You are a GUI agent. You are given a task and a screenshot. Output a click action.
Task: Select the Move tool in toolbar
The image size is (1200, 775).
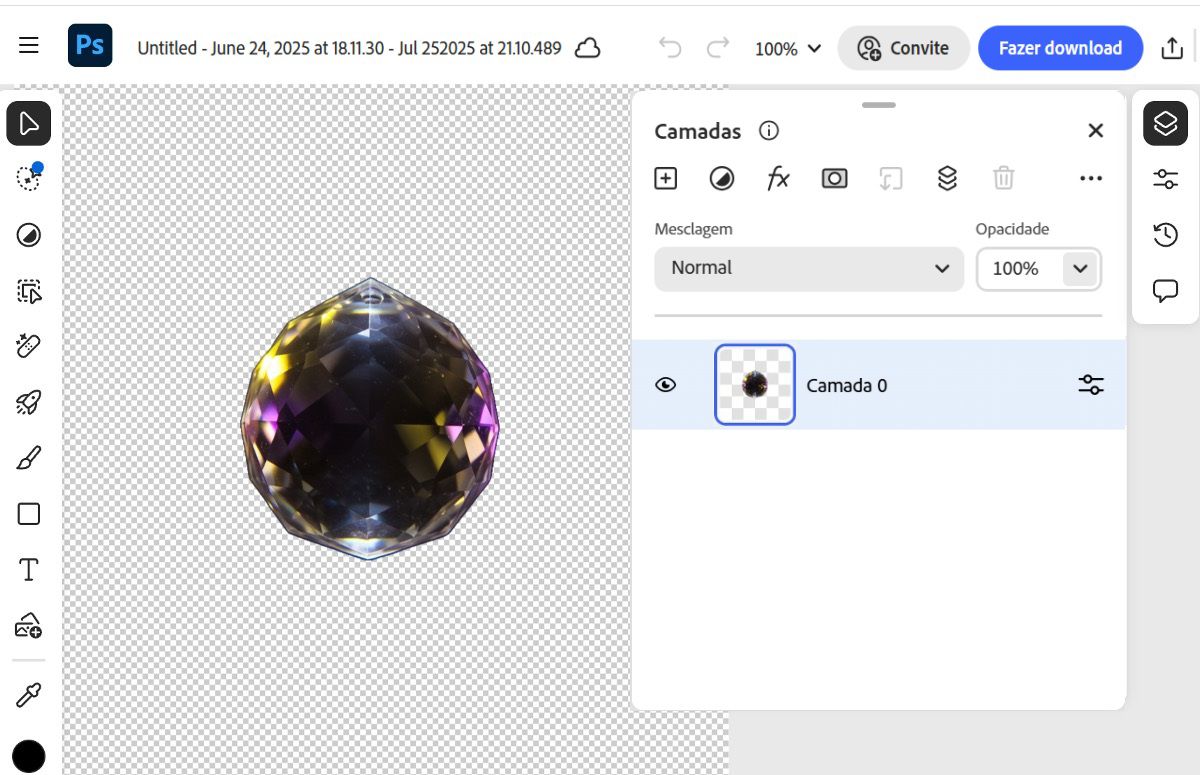click(29, 123)
